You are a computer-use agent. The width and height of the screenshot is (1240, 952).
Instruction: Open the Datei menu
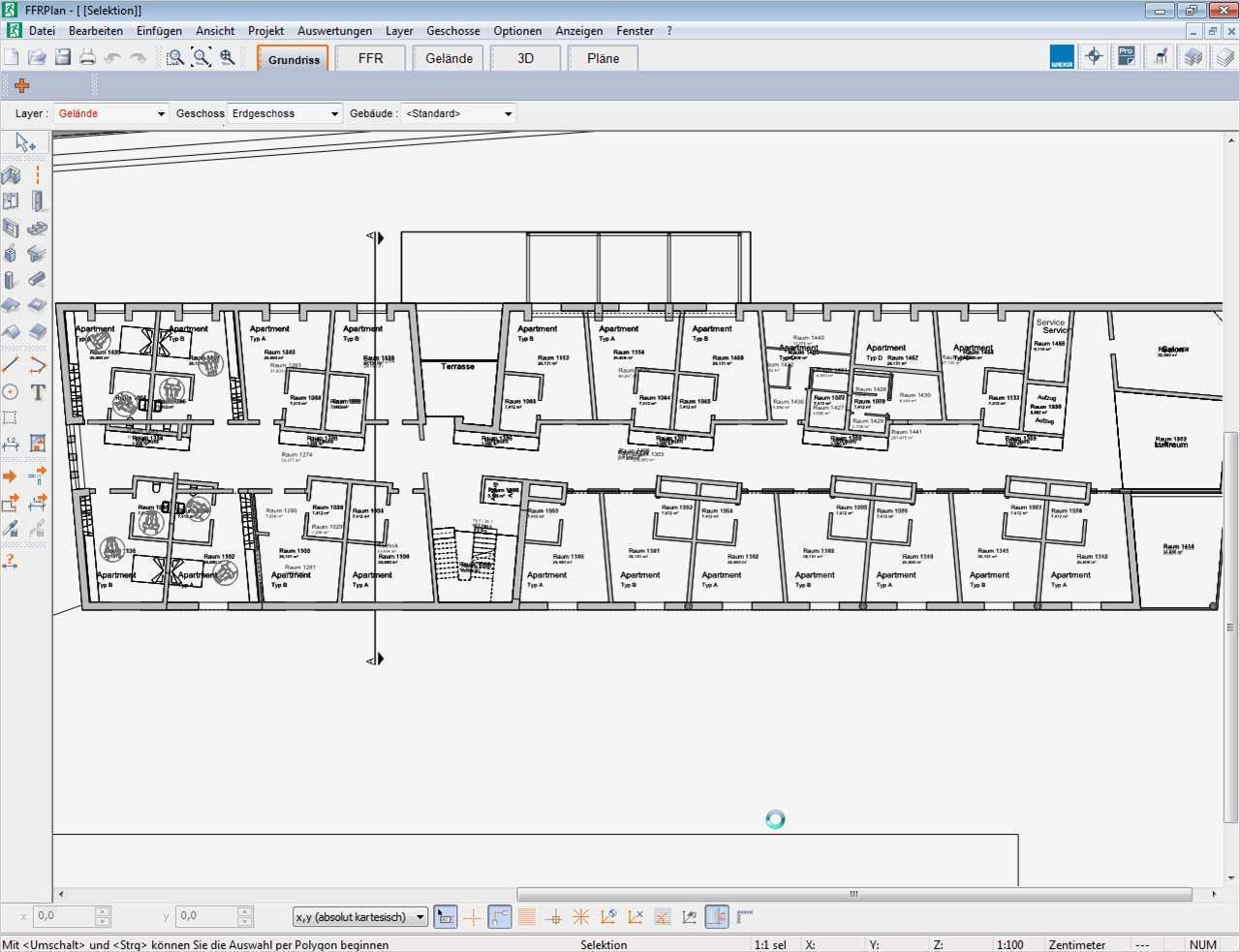point(42,31)
